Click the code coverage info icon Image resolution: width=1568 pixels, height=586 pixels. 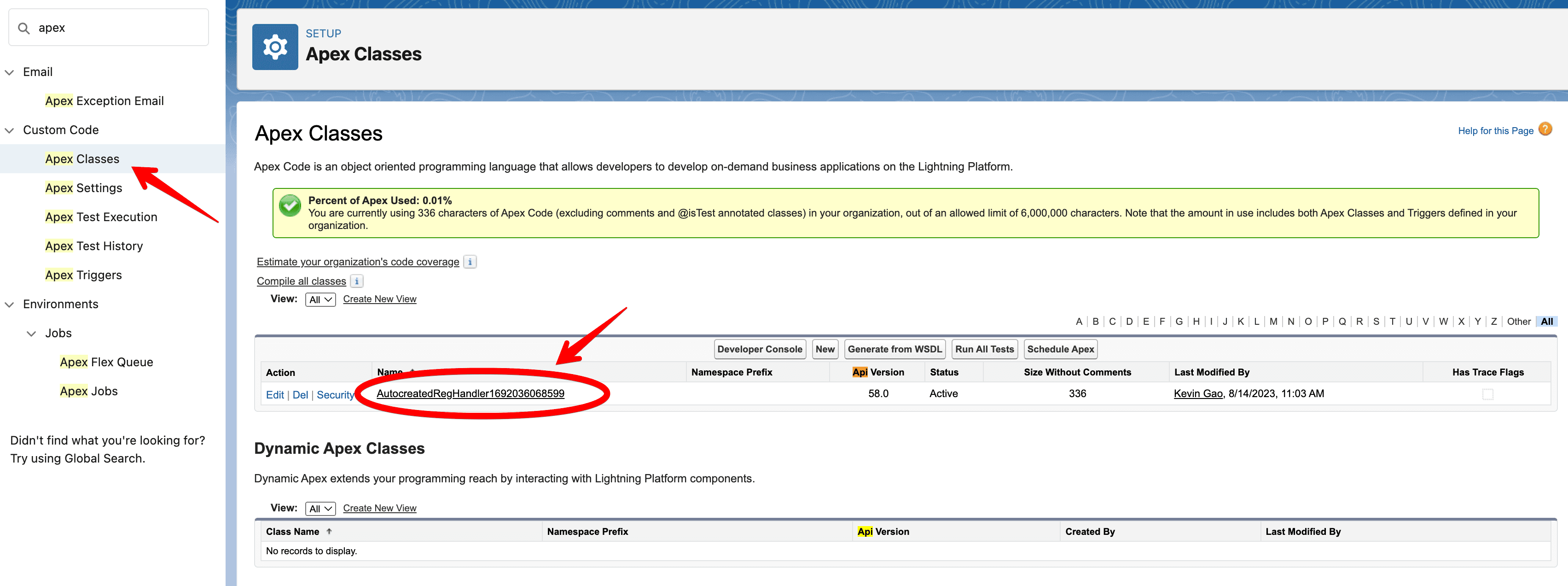tap(469, 262)
